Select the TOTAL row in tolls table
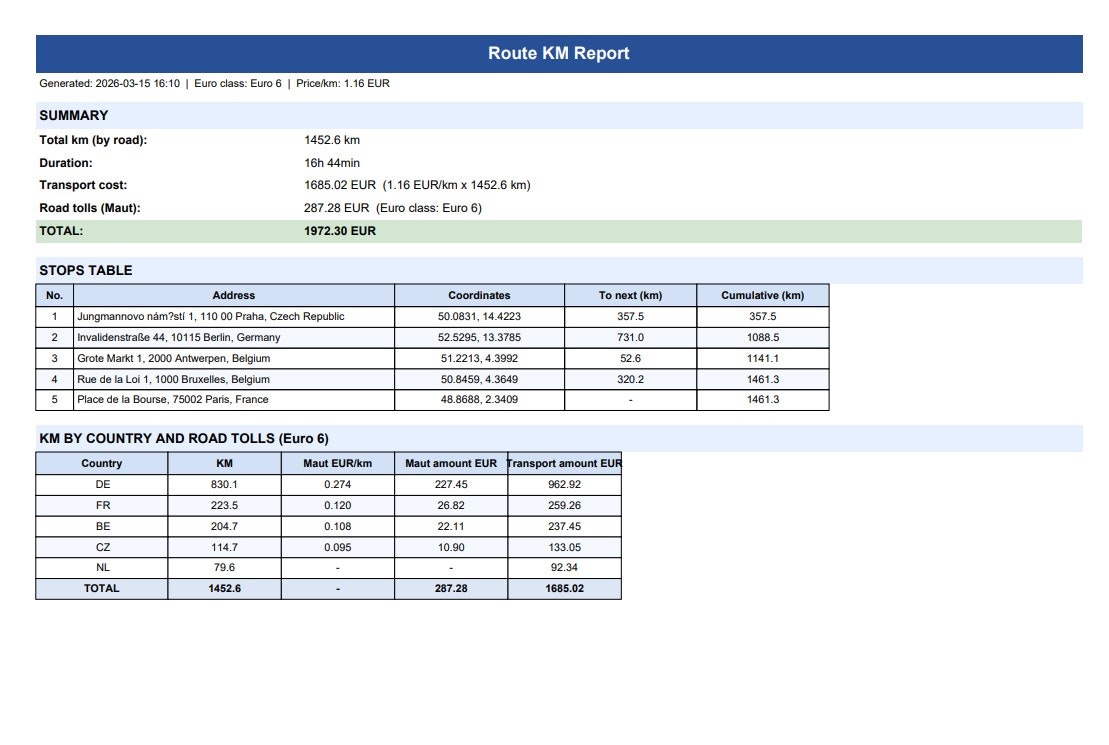Screen dimensions: 1109x745 click(103, 589)
